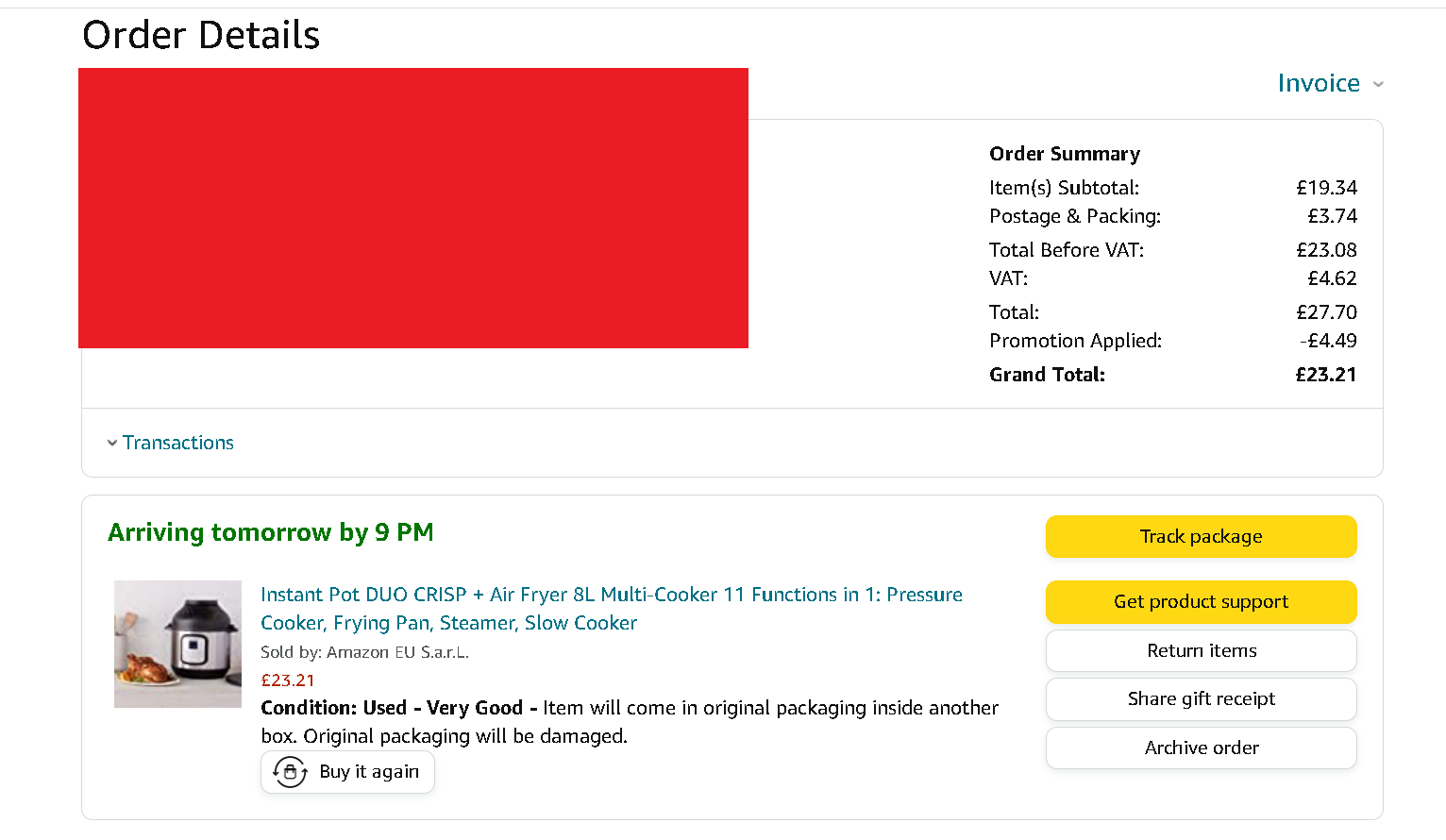
Task: Click the Arriving tomorrow by 9 PM status
Action: (271, 532)
